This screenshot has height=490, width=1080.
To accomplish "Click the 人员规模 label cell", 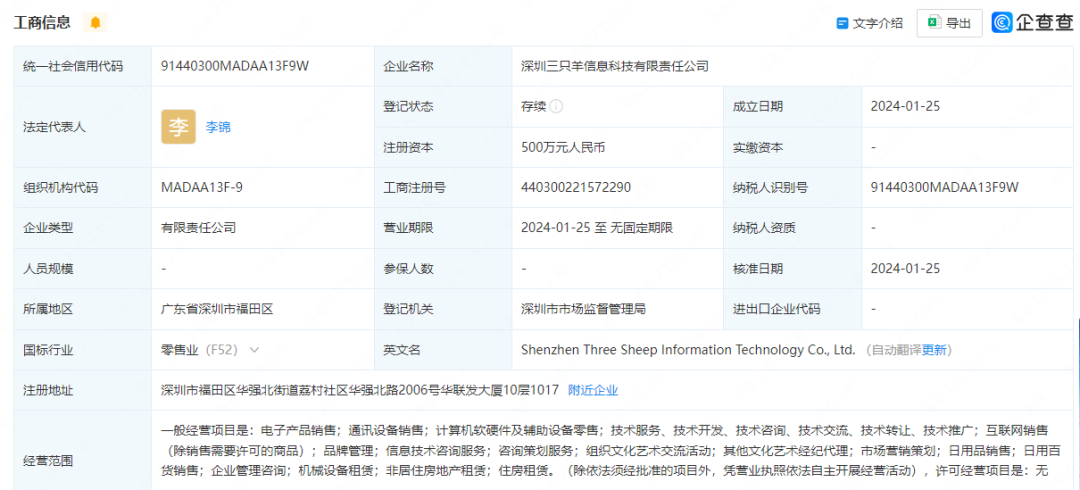I will (83, 269).
